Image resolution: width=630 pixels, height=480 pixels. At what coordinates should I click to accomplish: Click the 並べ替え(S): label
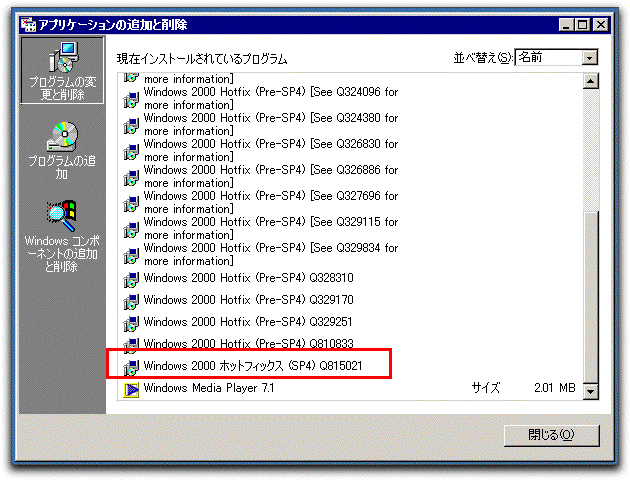point(483,58)
